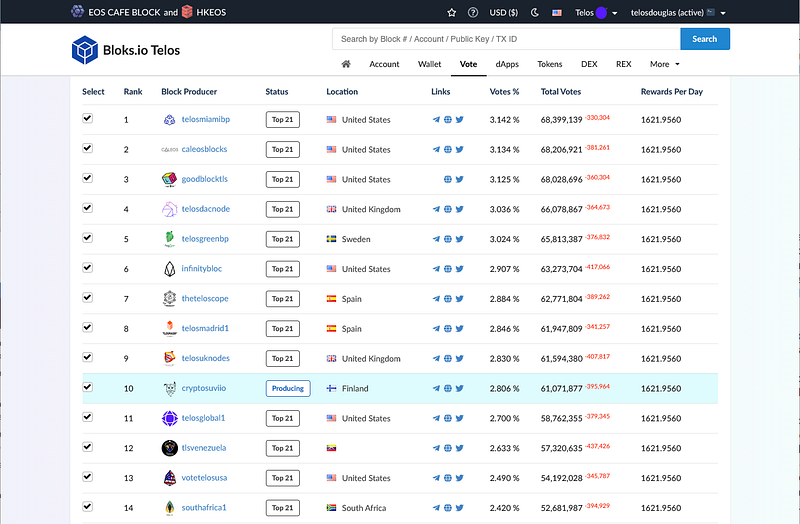Click the EOS Cafe Block sponsor logo
This screenshot has height=524, width=800.
point(78,11)
